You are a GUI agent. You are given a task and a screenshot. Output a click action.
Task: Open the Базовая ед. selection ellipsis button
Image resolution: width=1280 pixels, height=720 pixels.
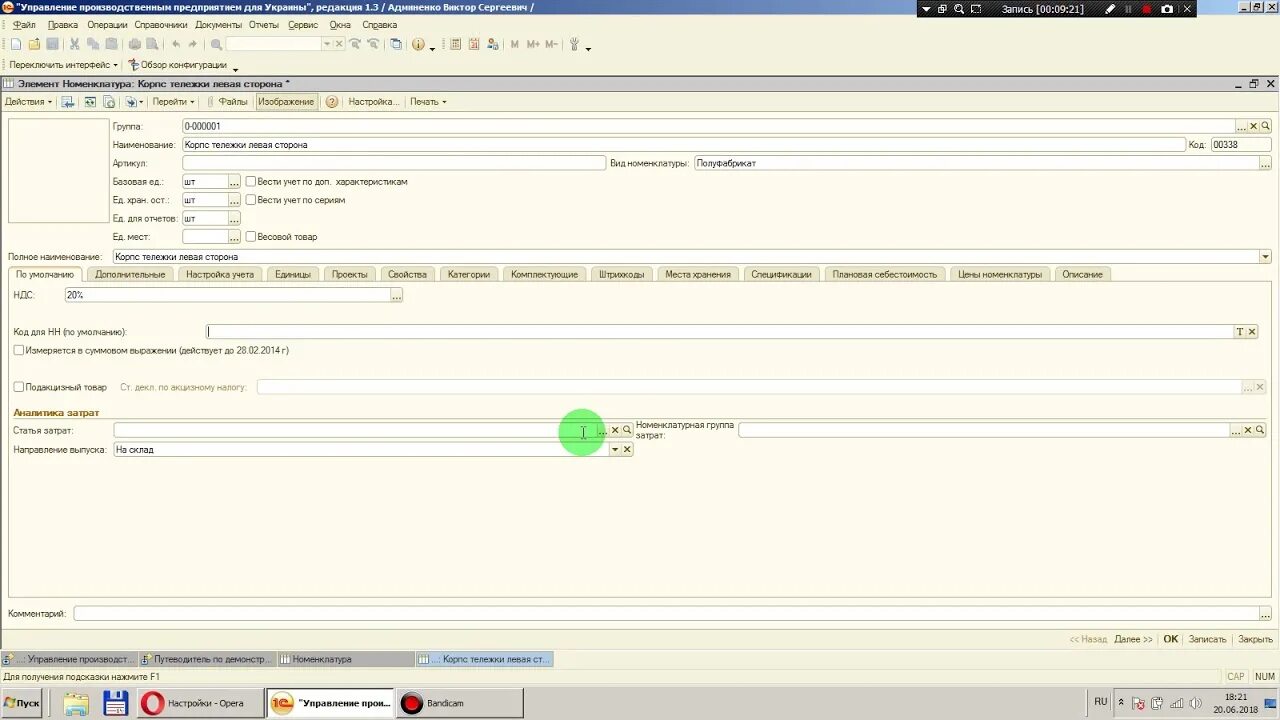tap(235, 182)
